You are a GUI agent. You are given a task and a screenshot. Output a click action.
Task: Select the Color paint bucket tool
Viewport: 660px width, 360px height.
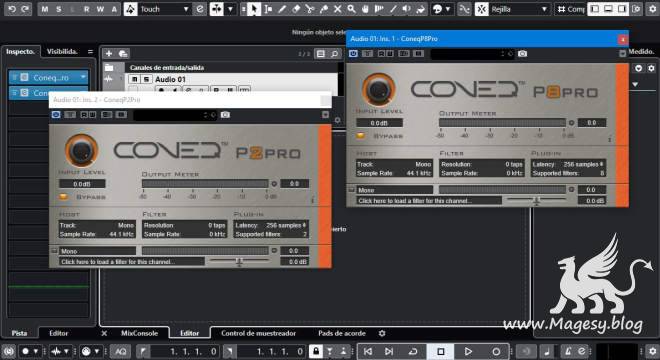(420, 9)
